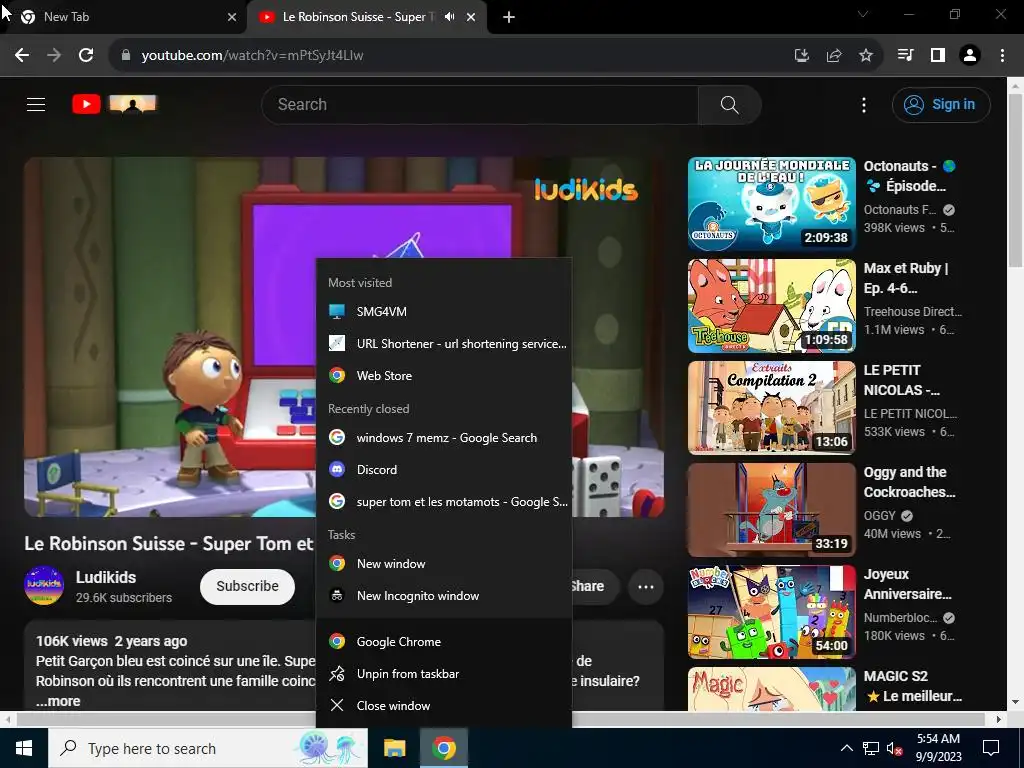Reopen super tom et les motamots search
Image resolution: width=1024 pixels, height=768 pixels.
tap(444, 502)
